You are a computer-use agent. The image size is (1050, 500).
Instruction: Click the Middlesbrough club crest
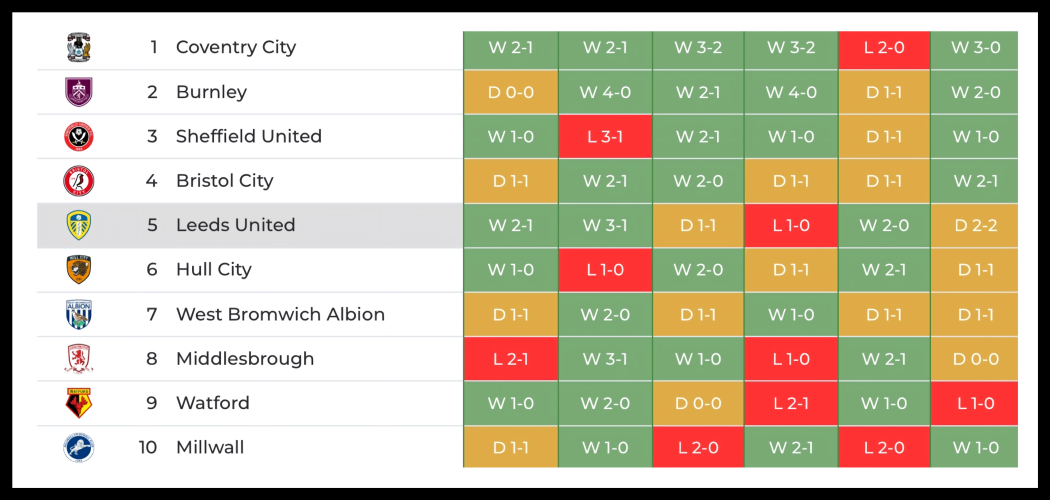(79, 359)
